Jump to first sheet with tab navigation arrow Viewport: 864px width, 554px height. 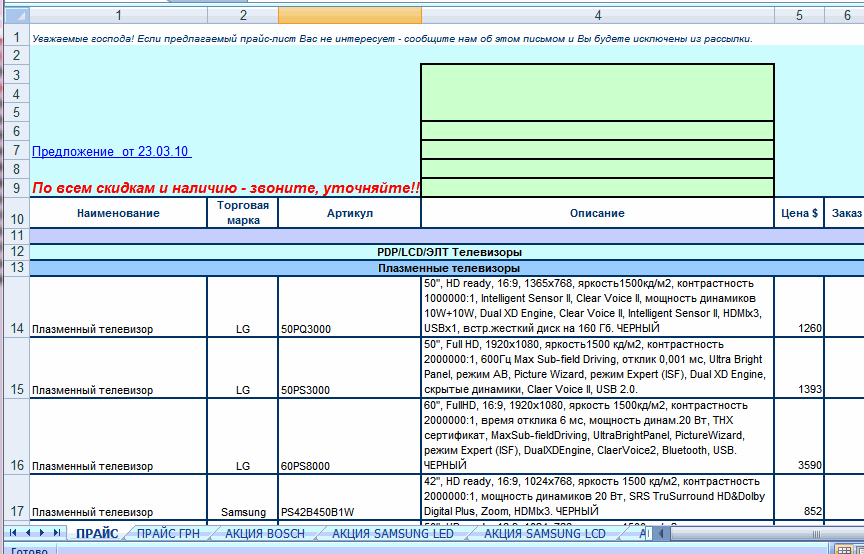(13, 533)
